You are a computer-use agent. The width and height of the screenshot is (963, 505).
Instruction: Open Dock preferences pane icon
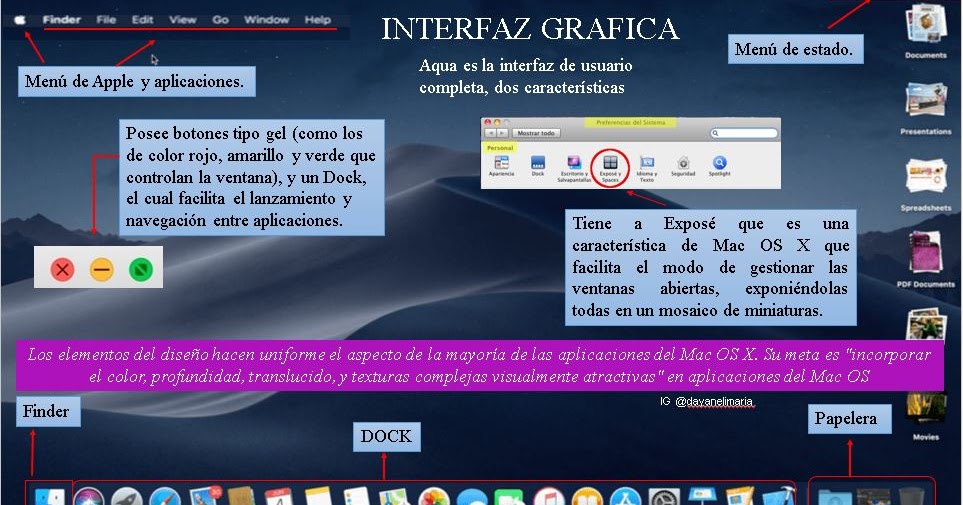[x=537, y=166]
